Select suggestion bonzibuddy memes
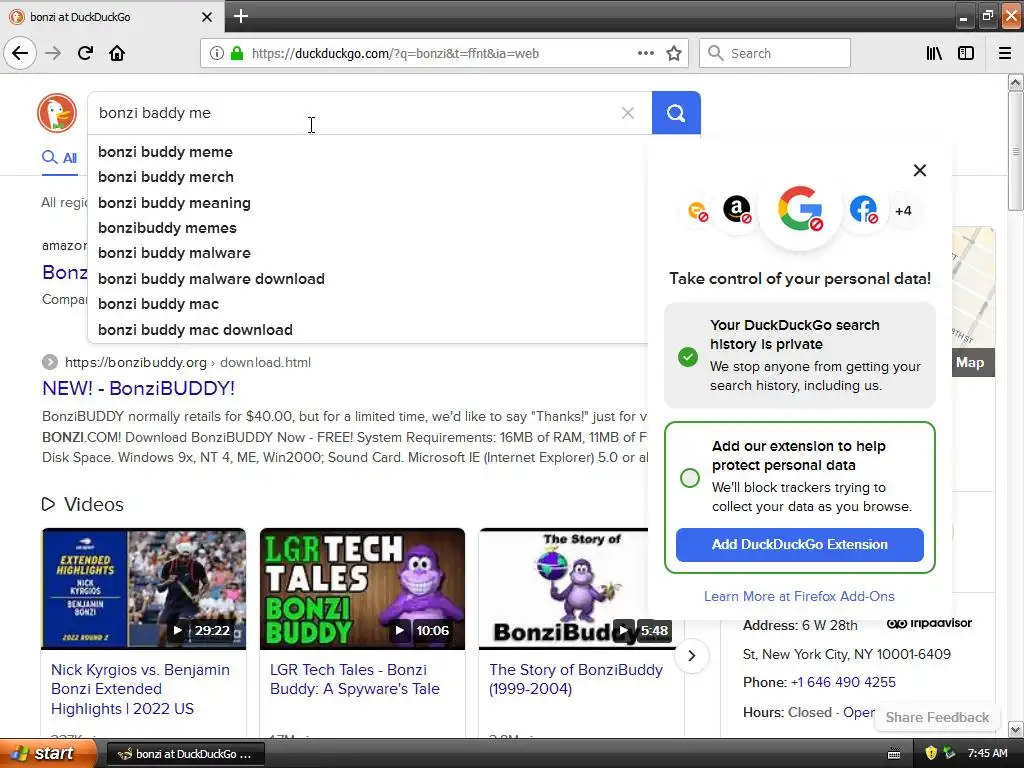The image size is (1024, 768). pos(367,228)
